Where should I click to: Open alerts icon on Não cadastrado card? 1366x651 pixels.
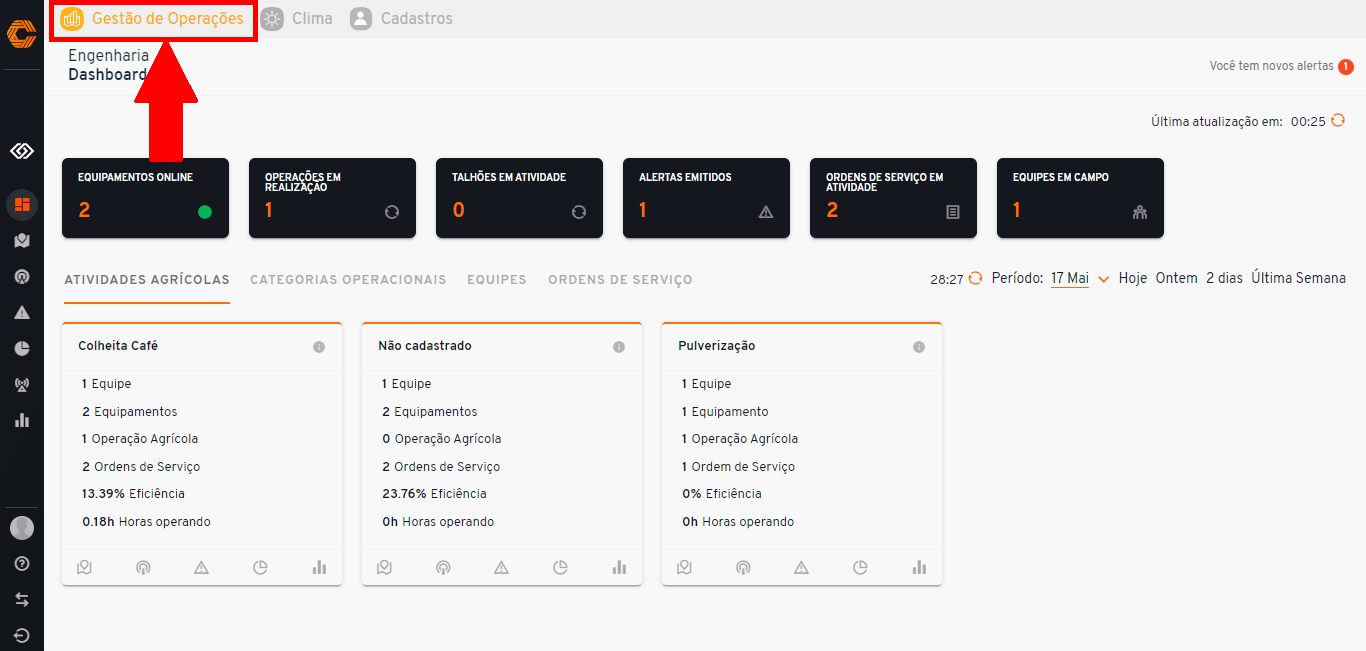[x=501, y=567]
